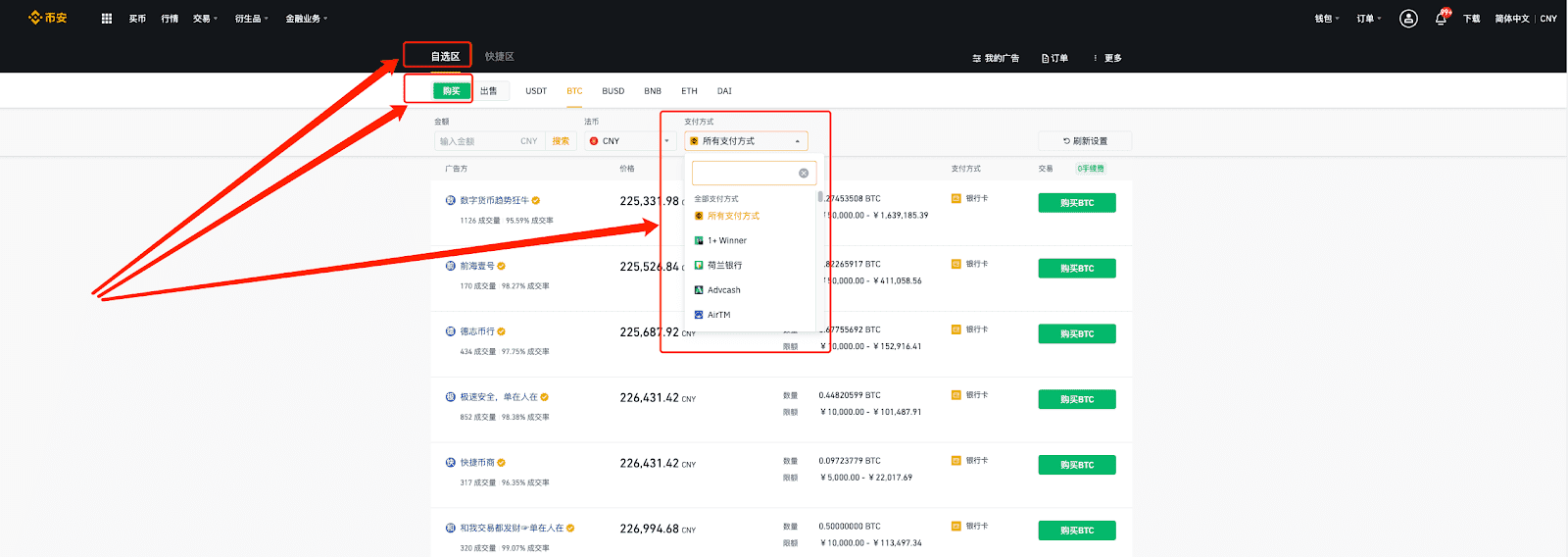Click avatar of 极速安全，单在人在 advertiser

[x=451, y=397]
